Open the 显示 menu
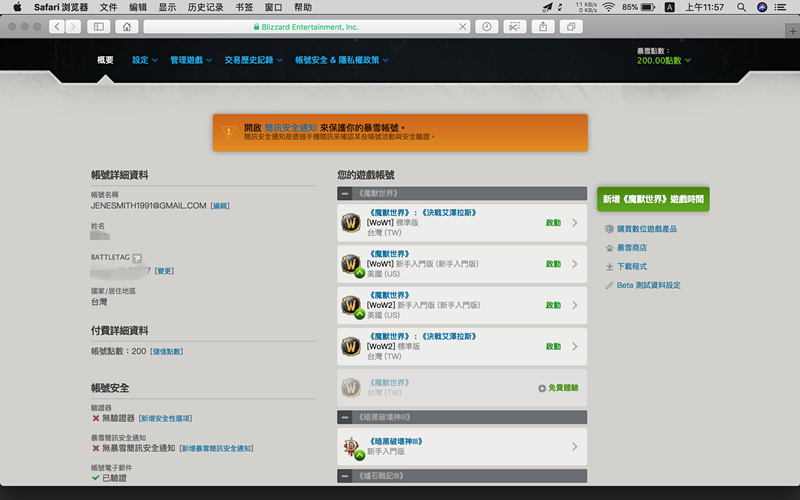The width and height of the screenshot is (800, 500). click(x=167, y=7)
